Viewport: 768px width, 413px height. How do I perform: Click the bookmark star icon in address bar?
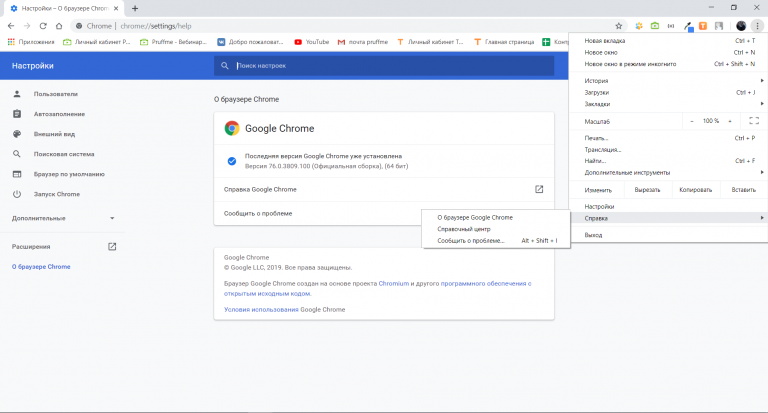coord(619,25)
